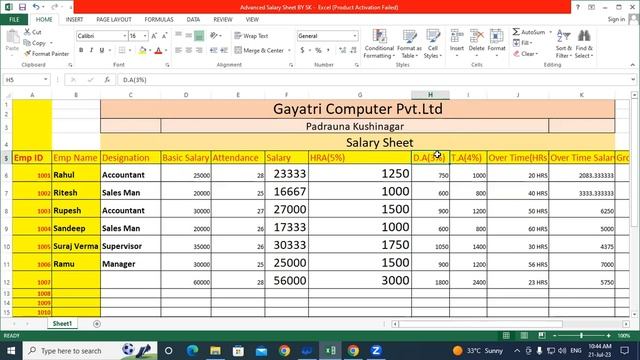Click the Windows Start button
Viewport: 640px width, 360px height.
(x=11, y=351)
